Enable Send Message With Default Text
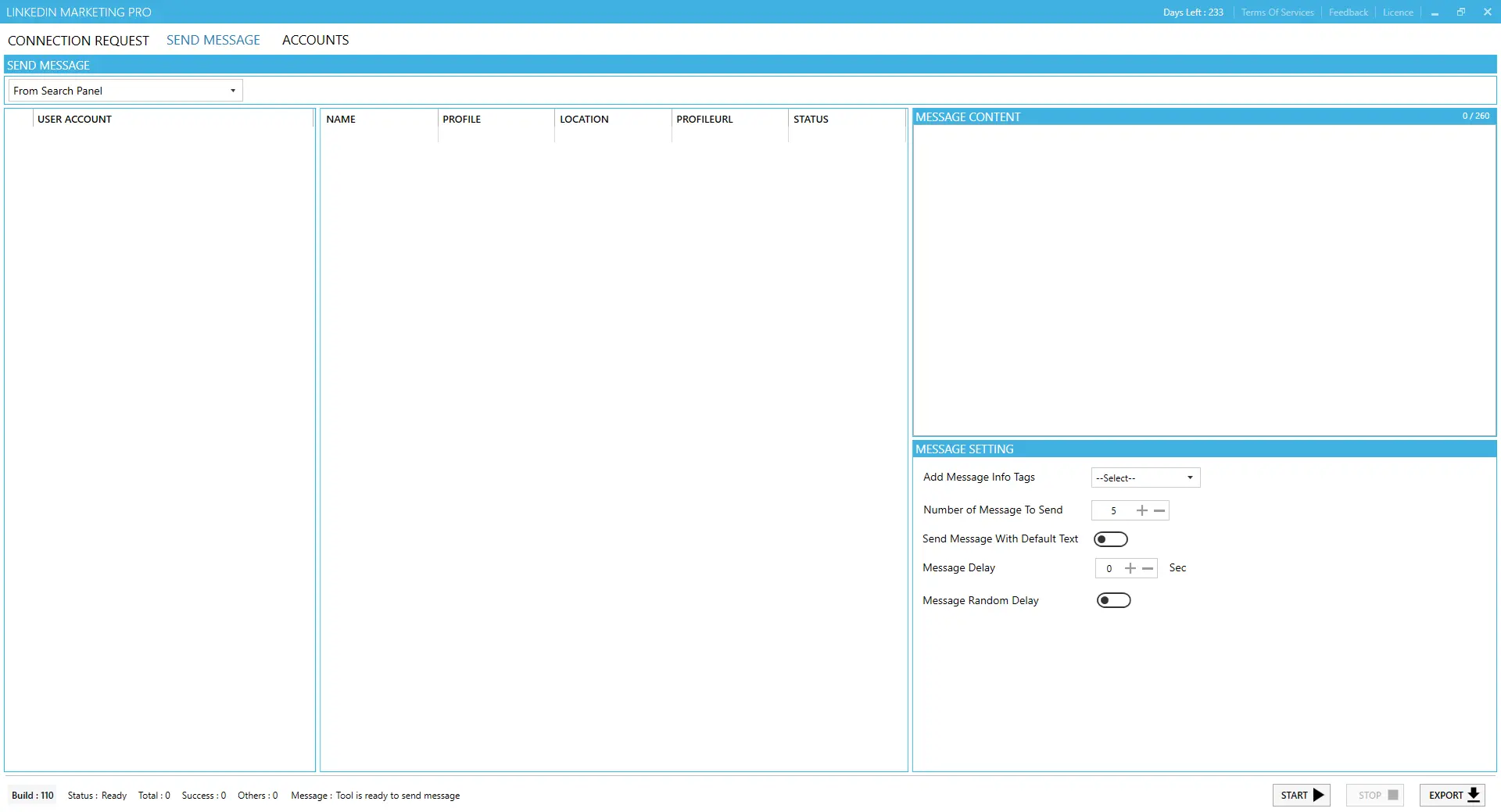Screen dimensions: 1501x812 1110,539
